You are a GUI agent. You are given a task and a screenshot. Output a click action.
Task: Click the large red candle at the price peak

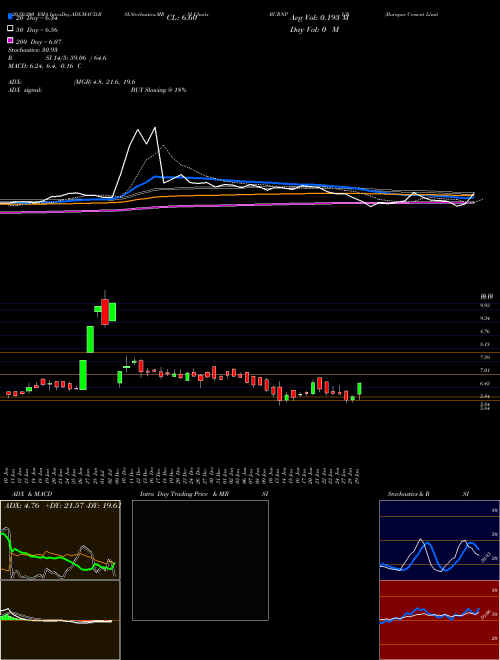[x=105, y=311]
